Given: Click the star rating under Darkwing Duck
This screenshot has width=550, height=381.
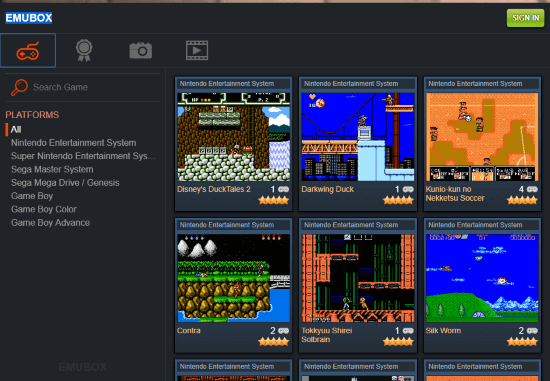Looking at the screenshot, I should click(x=398, y=200).
